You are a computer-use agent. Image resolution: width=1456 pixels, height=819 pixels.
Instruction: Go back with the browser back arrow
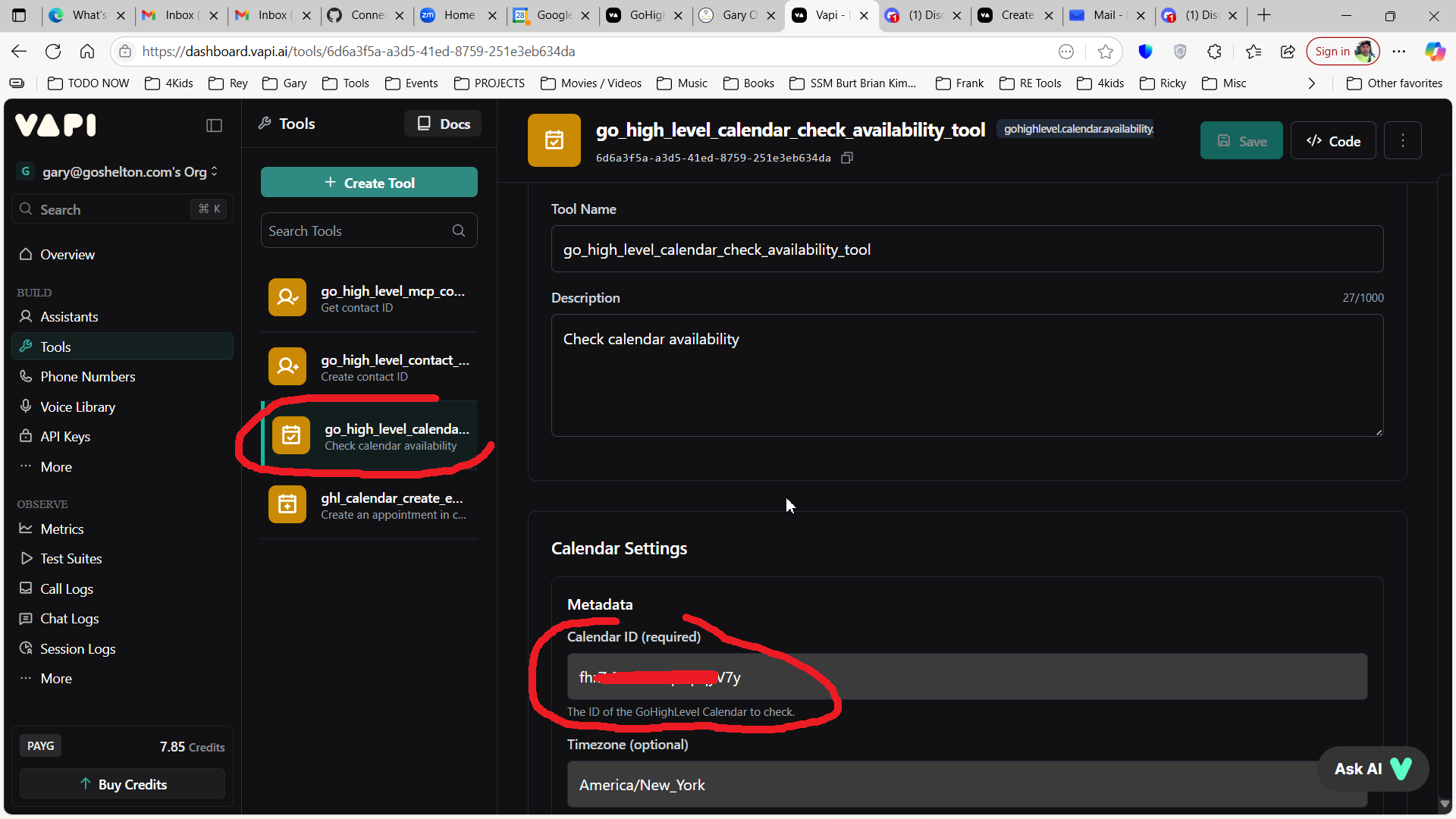19,52
